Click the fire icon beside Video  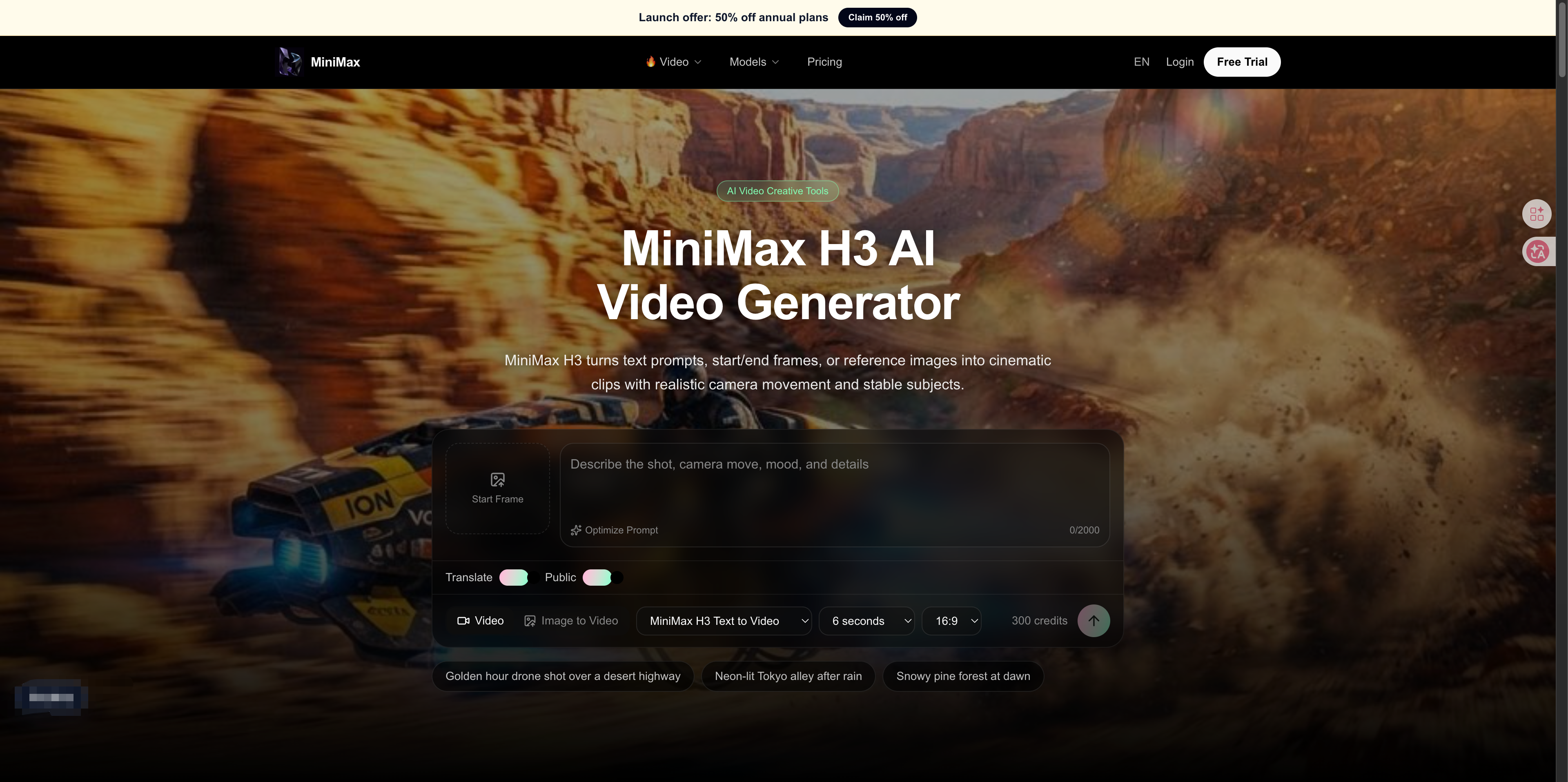650,62
